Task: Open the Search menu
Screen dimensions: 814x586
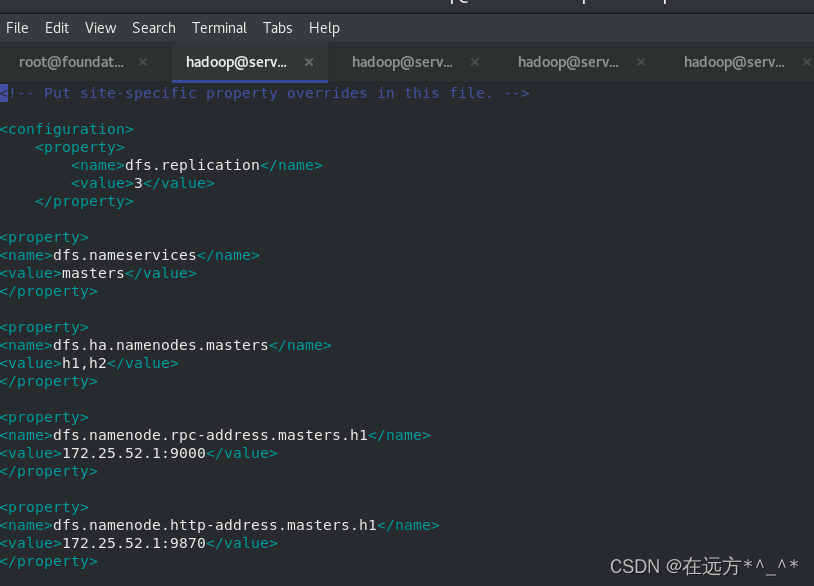Action: pos(154,28)
